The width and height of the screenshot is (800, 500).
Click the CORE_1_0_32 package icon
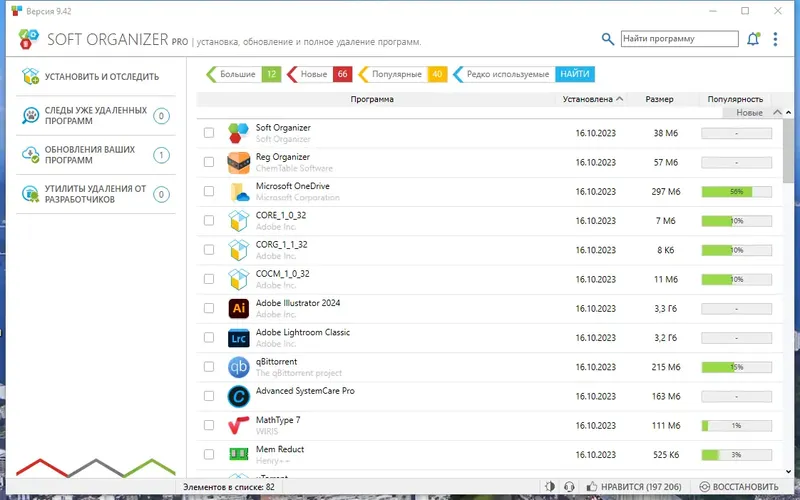point(238,221)
